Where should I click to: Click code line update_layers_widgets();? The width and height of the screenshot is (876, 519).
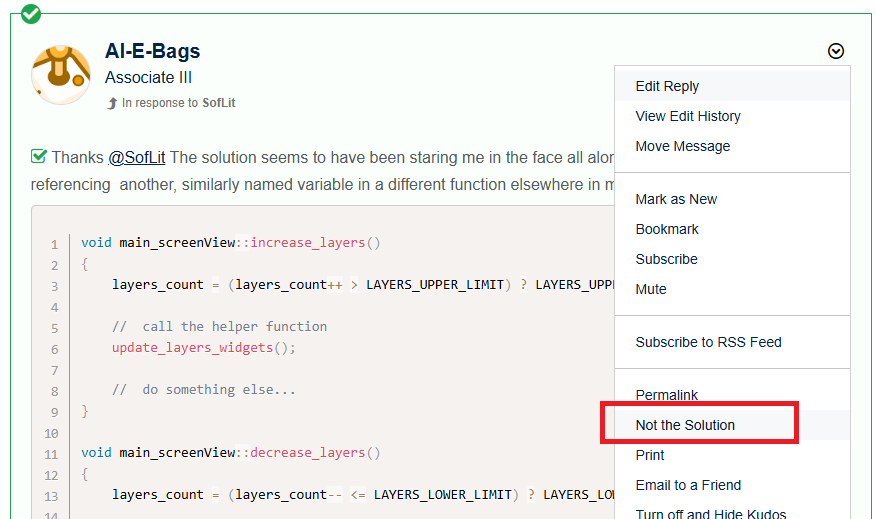[203, 348]
